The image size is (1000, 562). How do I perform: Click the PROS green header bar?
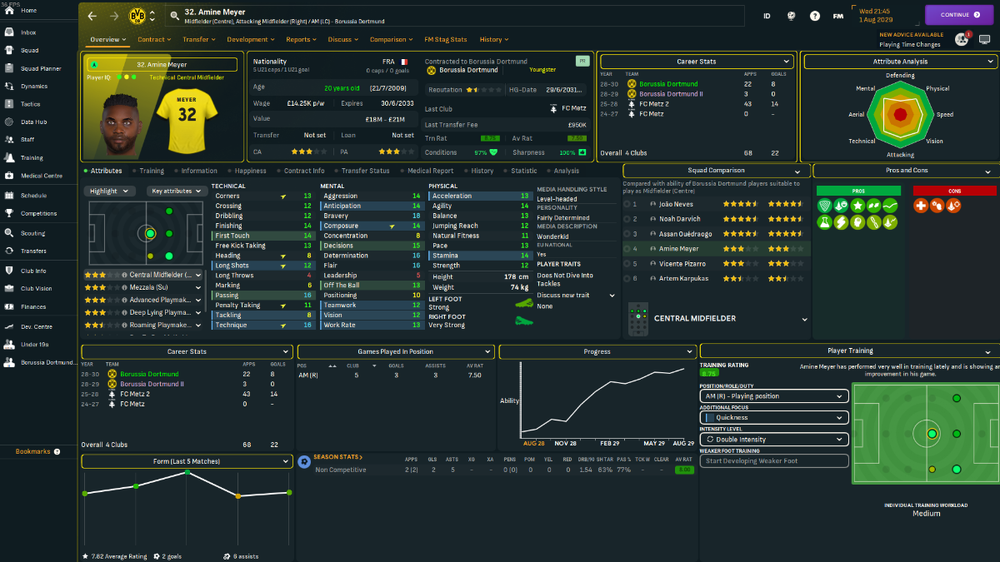pos(858,191)
